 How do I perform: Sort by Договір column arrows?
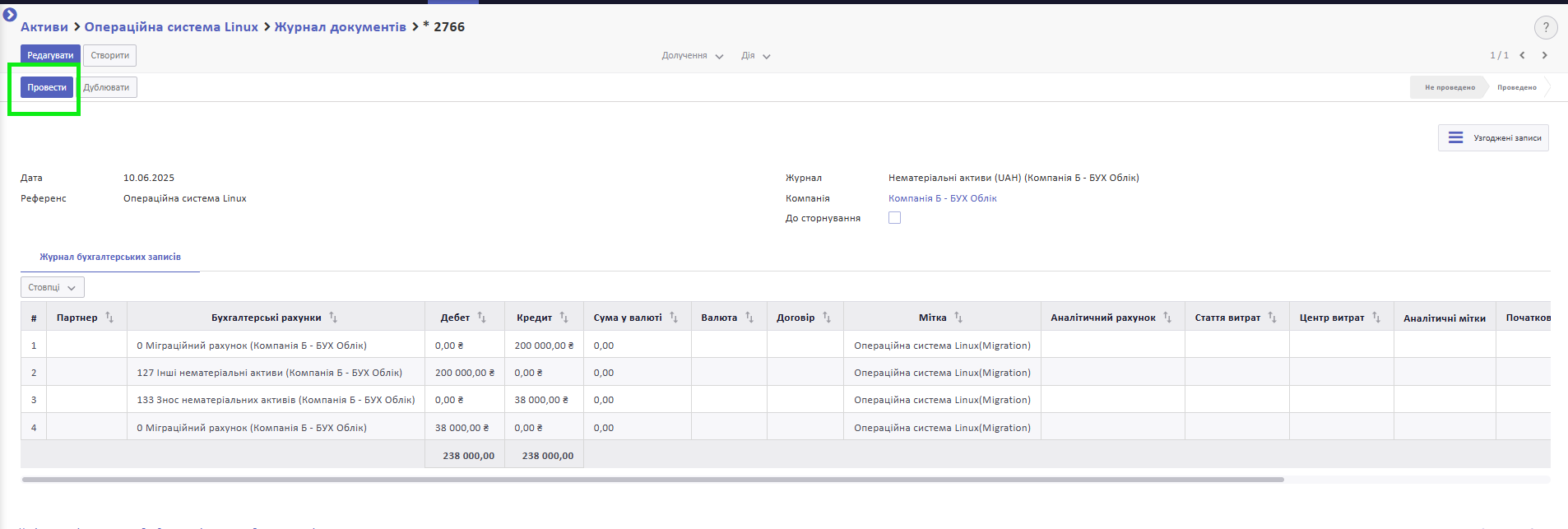pyautogui.click(x=827, y=318)
